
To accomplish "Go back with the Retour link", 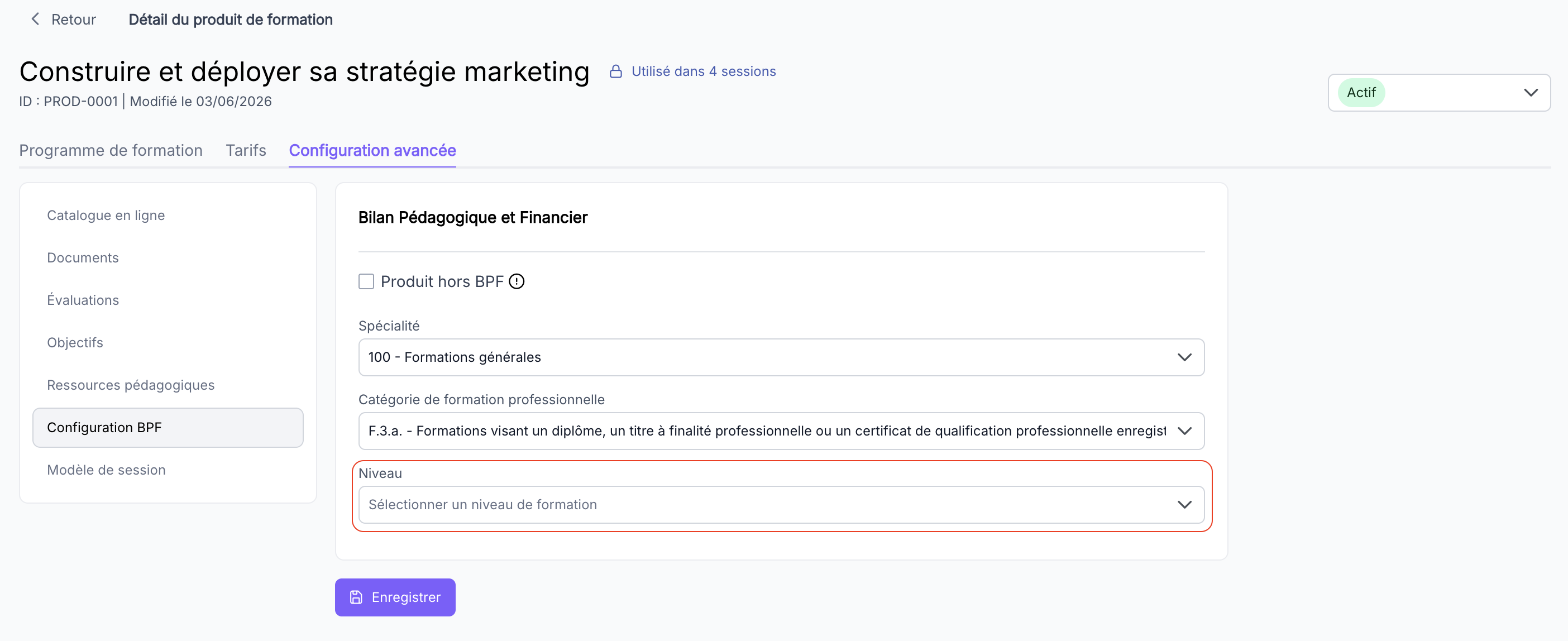I will 63,20.
